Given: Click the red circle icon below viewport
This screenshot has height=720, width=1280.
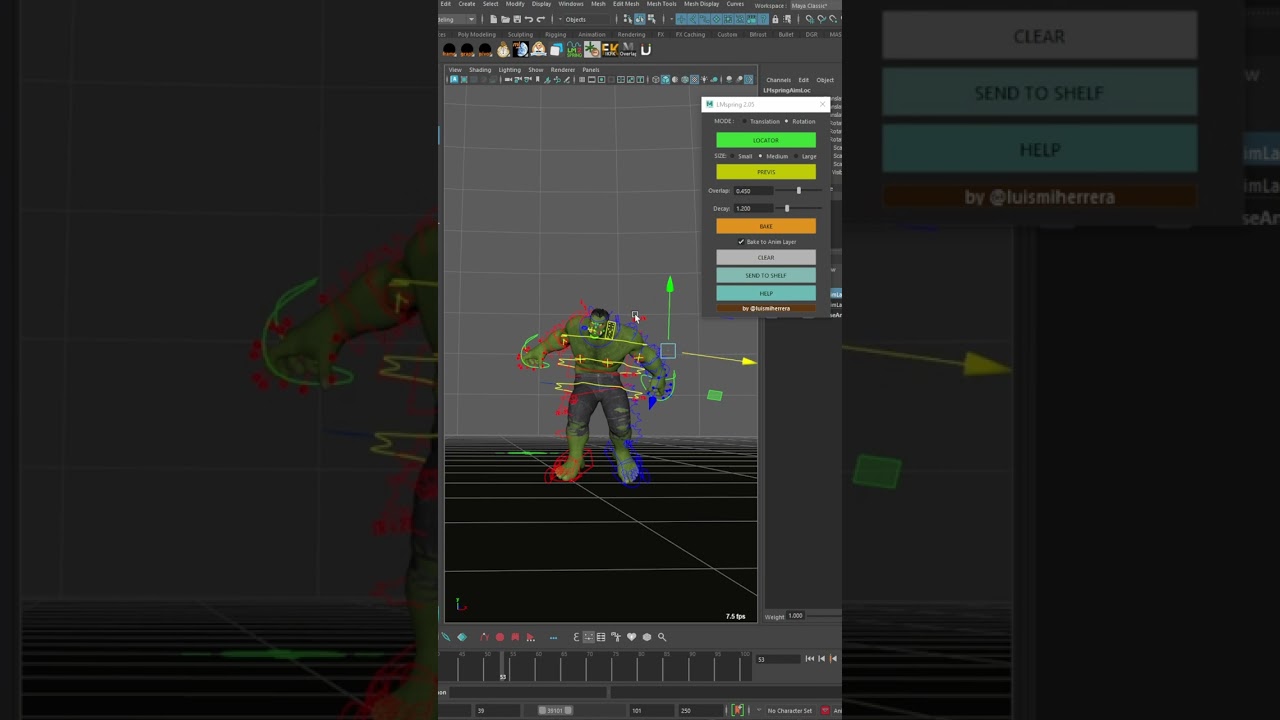Looking at the screenshot, I should pyautogui.click(x=500, y=637).
